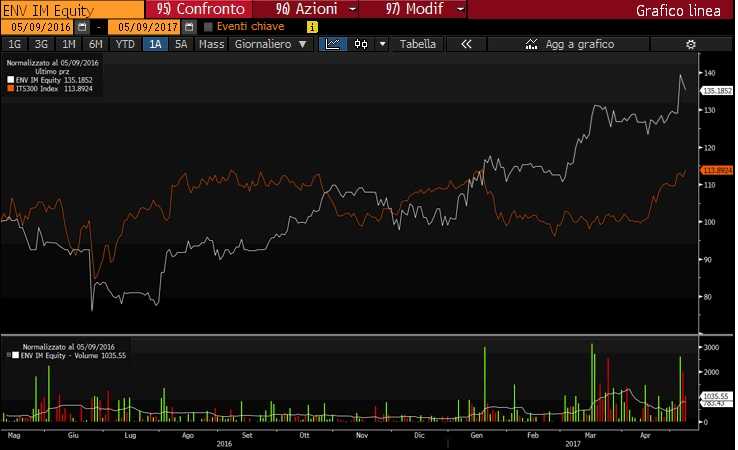Expand the 97) Modif menu arrow
738x450 pixels.
[460, 9]
